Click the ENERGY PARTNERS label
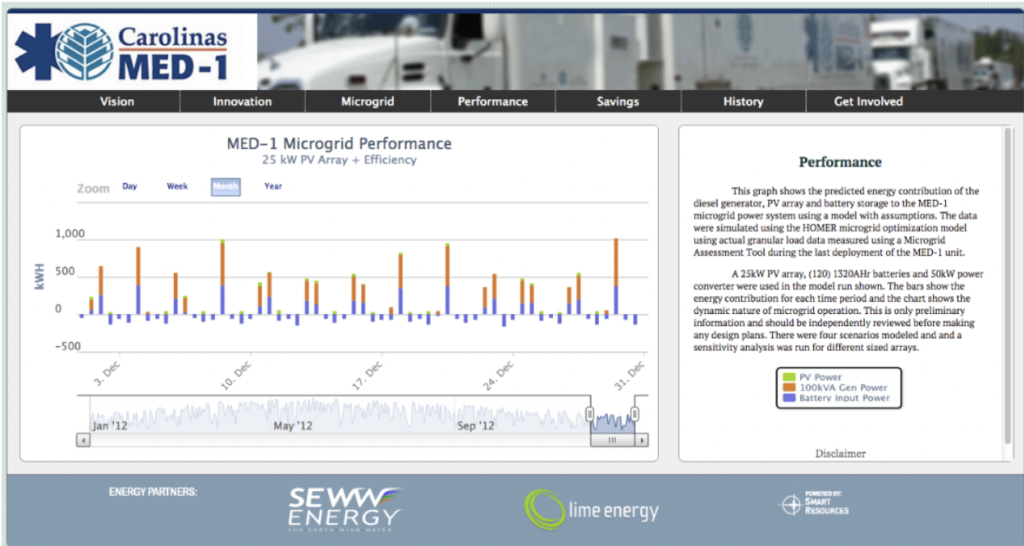This screenshot has height=546, width=1024. coord(153,491)
